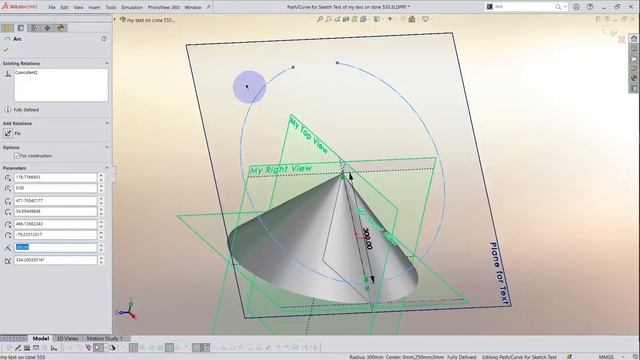The height and width of the screenshot is (360, 640).
Task: Open the Simulation menu
Action: (132, 7)
